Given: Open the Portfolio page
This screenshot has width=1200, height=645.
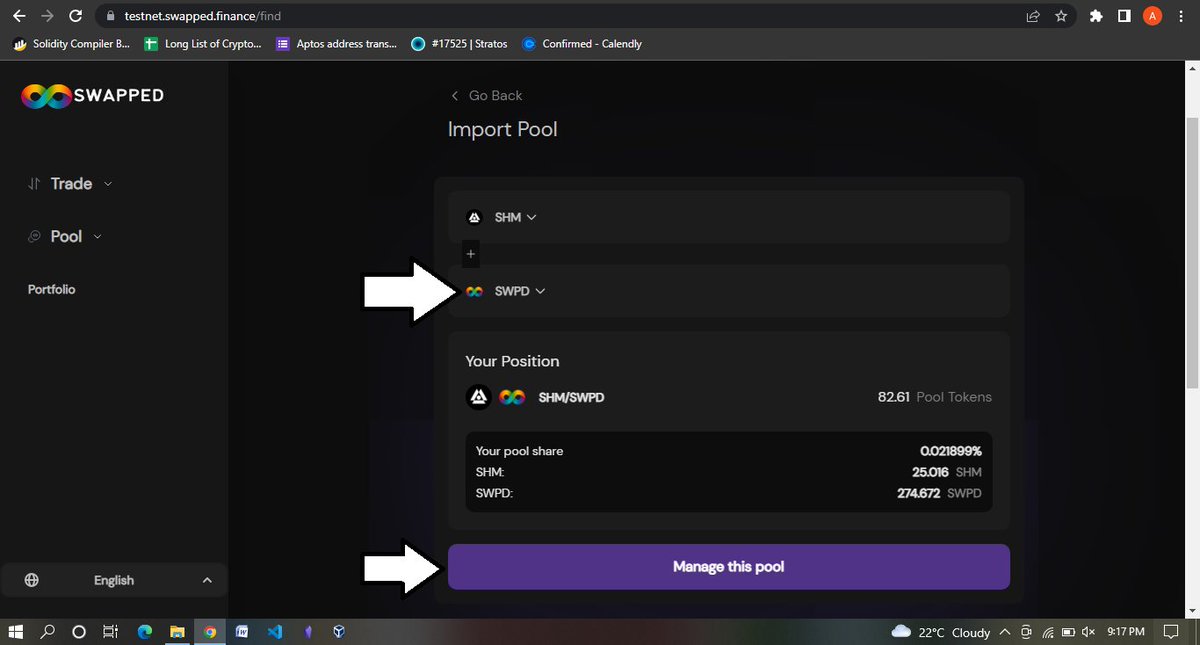Looking at the screenshot, I should (51, 289).
